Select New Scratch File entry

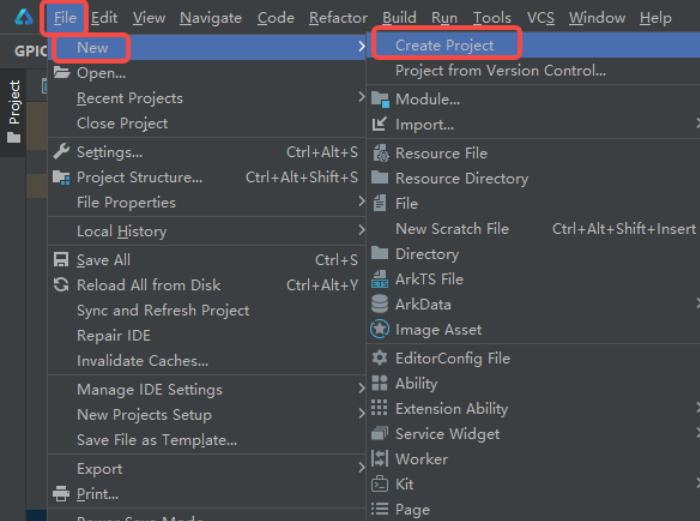point(451,228)
